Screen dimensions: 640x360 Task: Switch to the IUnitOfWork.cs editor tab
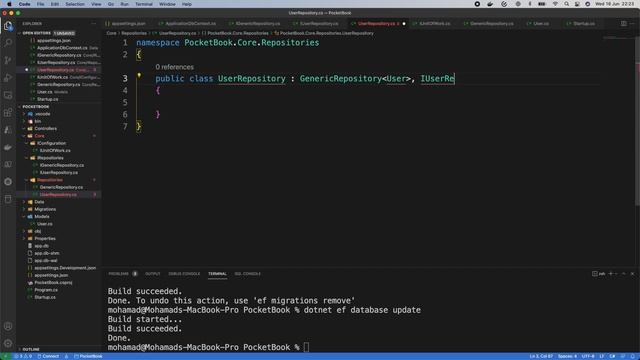[435, 24]
